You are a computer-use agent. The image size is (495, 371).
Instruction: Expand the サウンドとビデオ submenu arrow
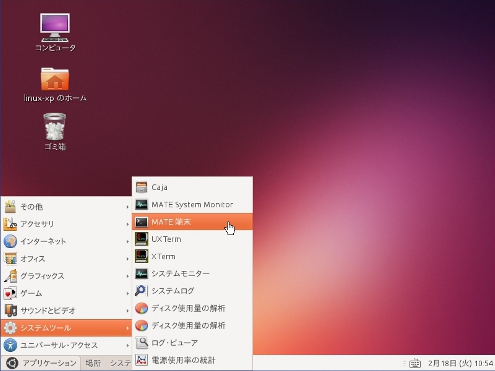(127, 311)
